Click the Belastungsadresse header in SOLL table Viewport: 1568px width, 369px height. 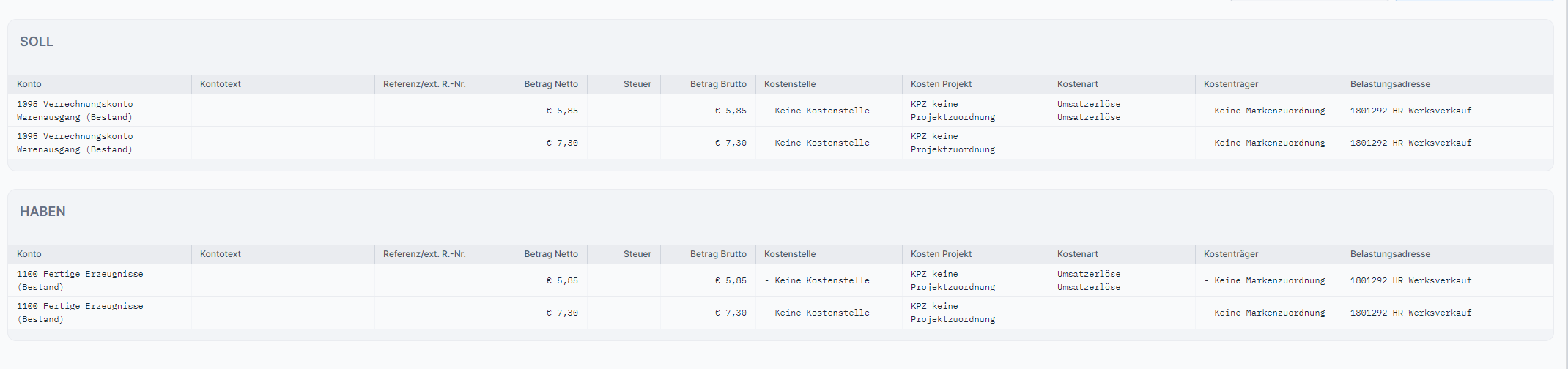pos(1389,84)
